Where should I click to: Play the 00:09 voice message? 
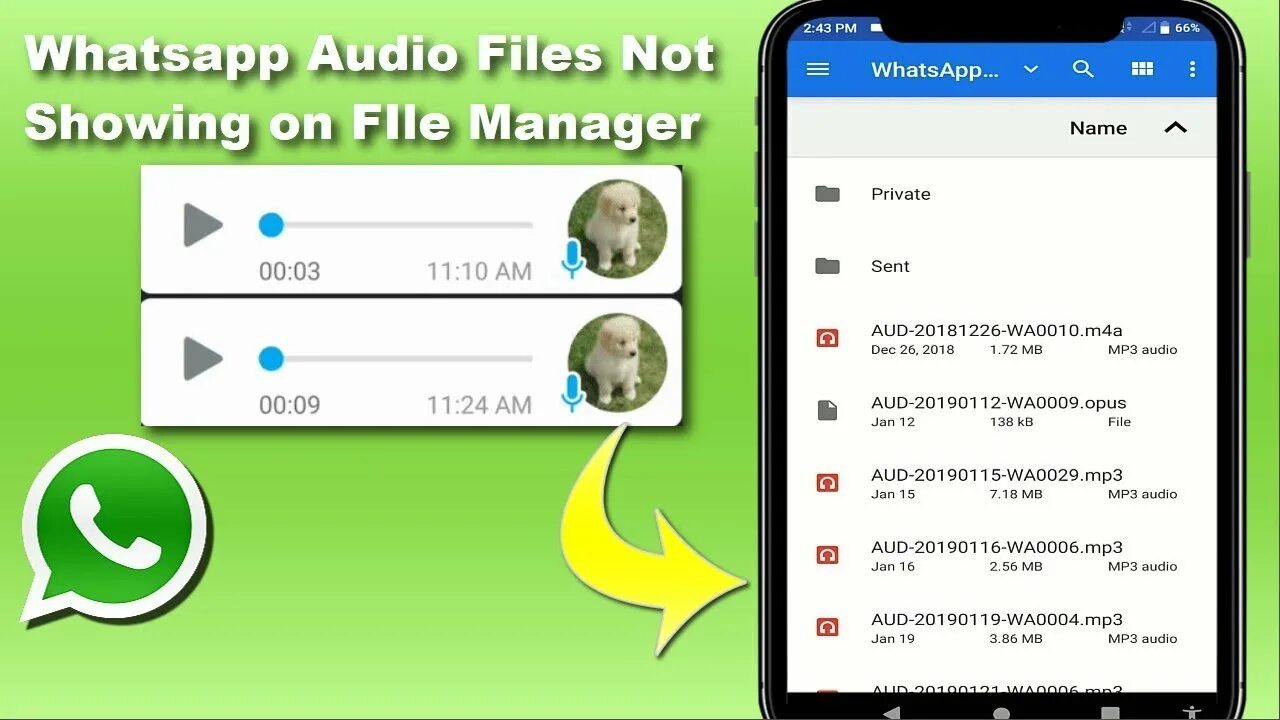(203, 358)
